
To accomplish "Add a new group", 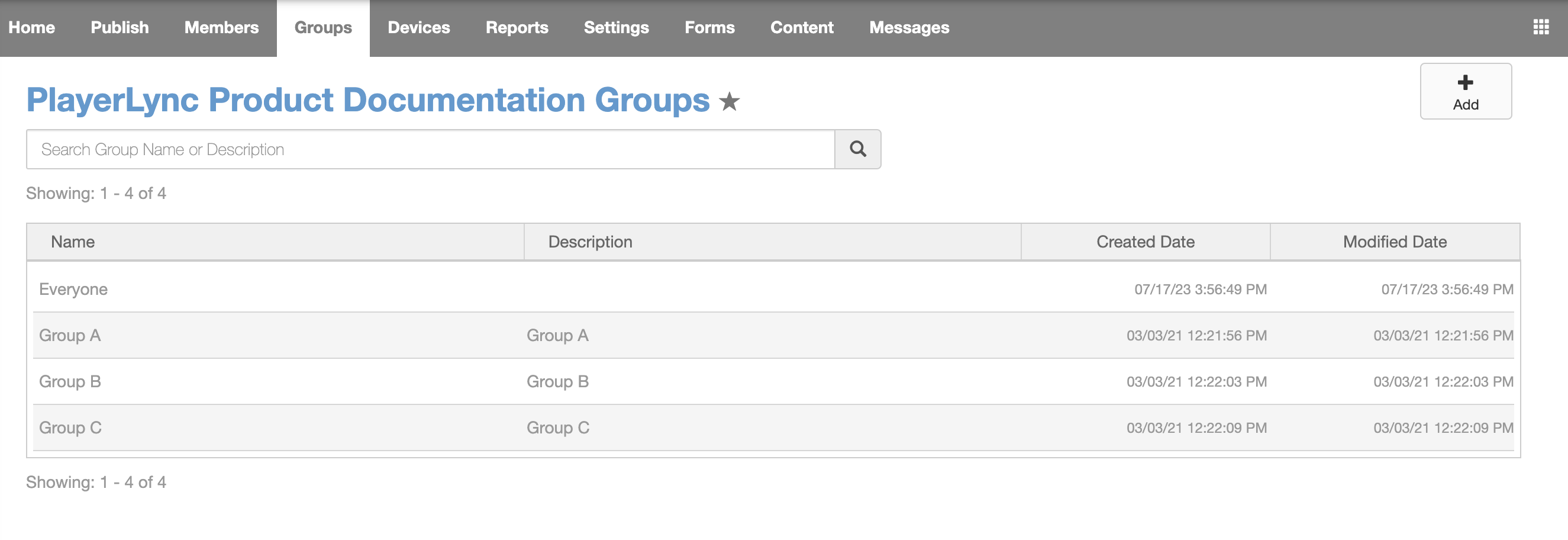I will click(x=1465, y=91).
